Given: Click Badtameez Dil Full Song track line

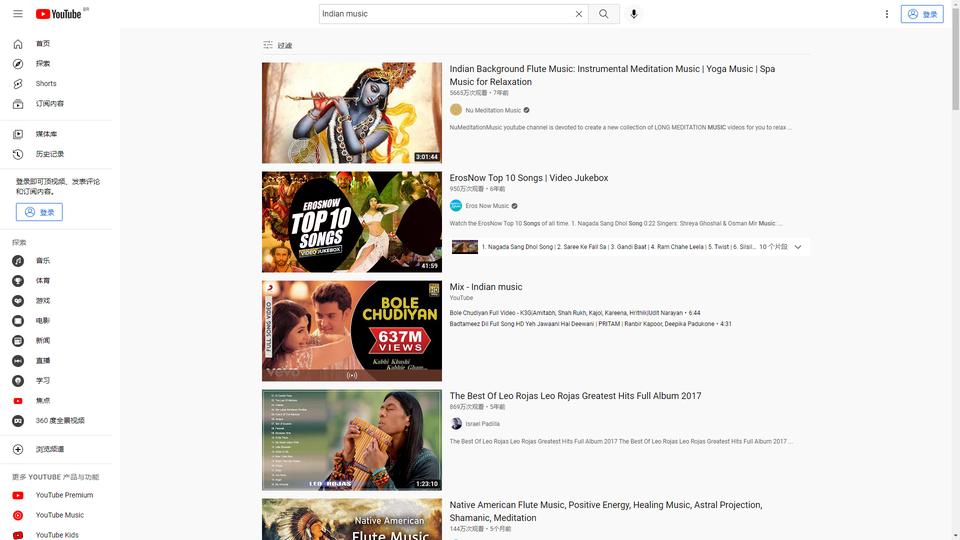Looking at the screenshot, I should 590,324.
